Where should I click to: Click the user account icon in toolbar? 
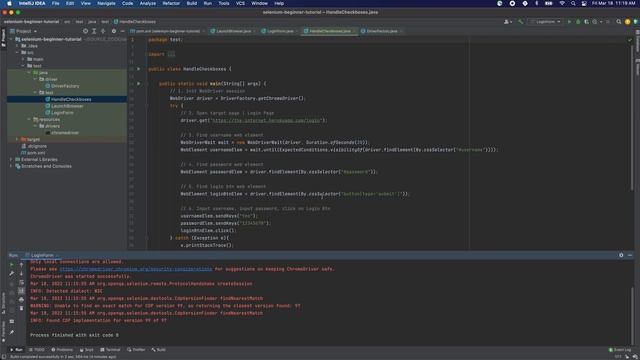pyautogui.click(x=507, y=22)
